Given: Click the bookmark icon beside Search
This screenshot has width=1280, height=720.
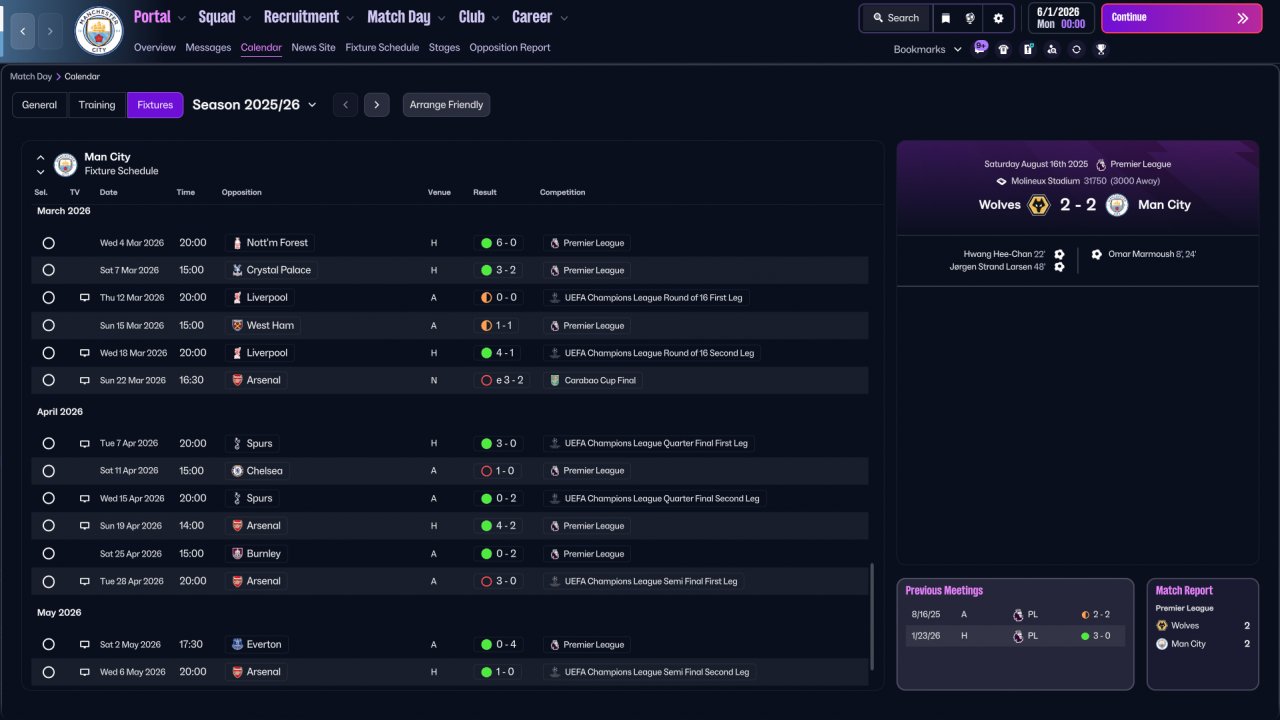Looking at the screenshot, I should click(x=945, y=18).
